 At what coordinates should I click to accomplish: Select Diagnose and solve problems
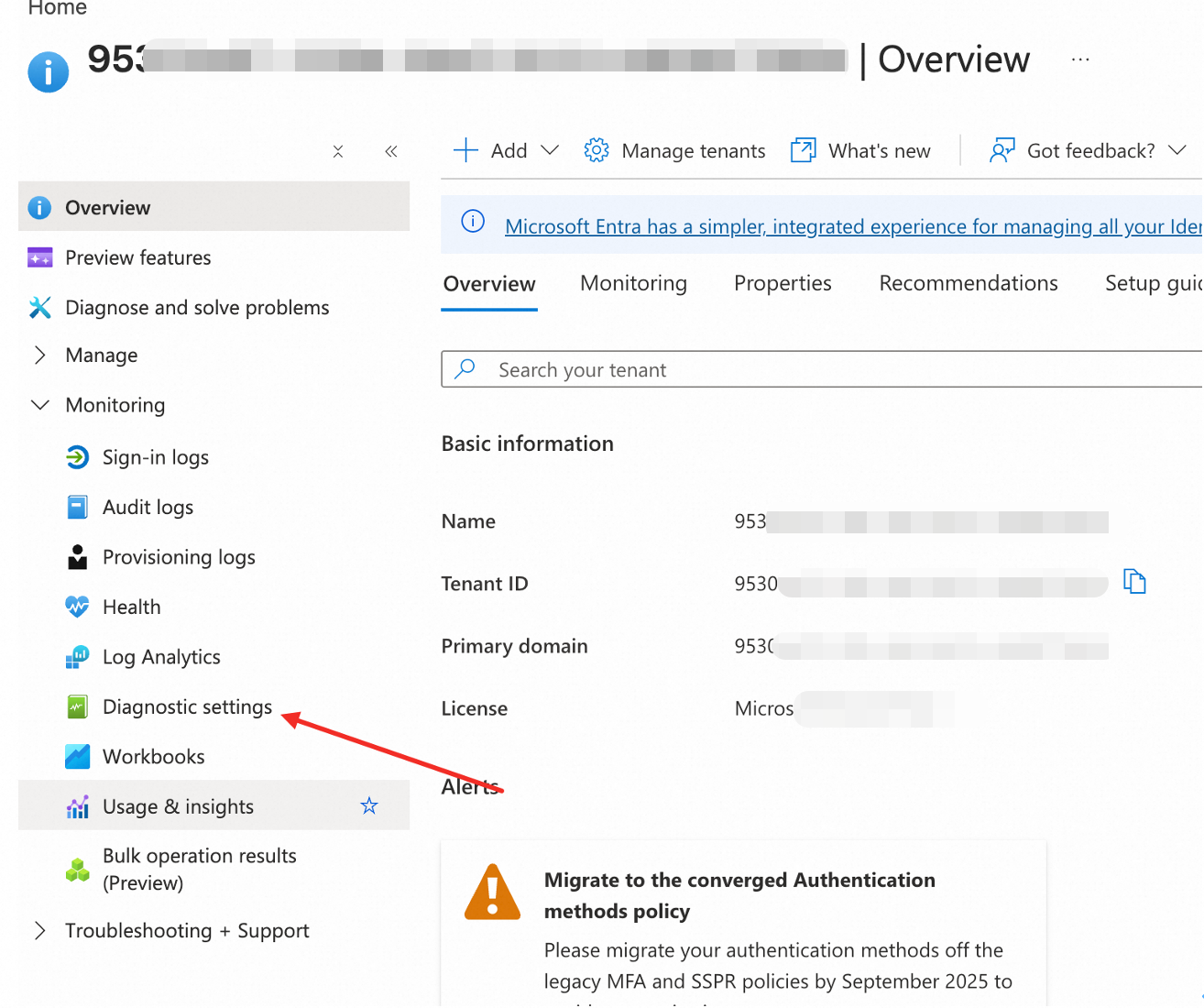pyautogui.click(x=197, y=307)
